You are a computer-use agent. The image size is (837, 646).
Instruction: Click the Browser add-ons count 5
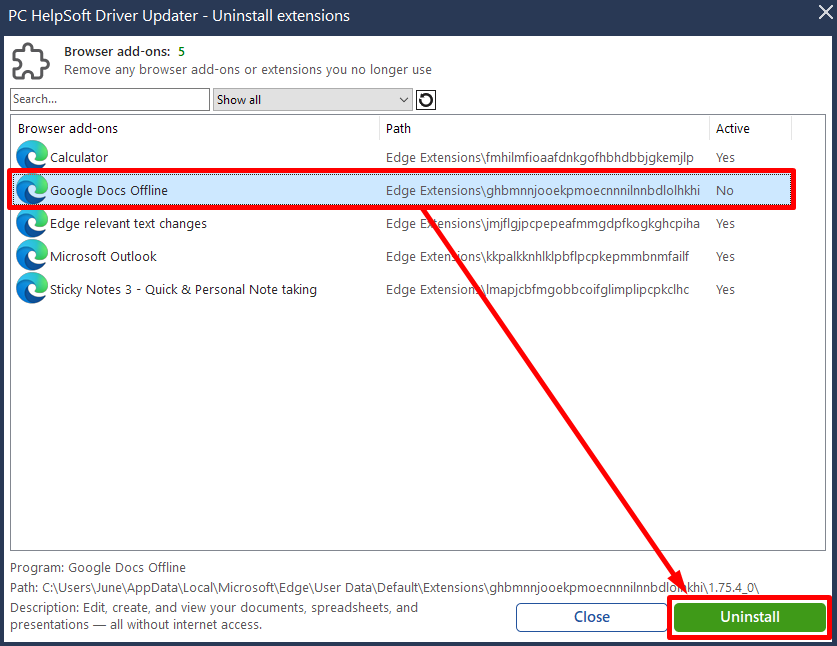click(181, 52)
